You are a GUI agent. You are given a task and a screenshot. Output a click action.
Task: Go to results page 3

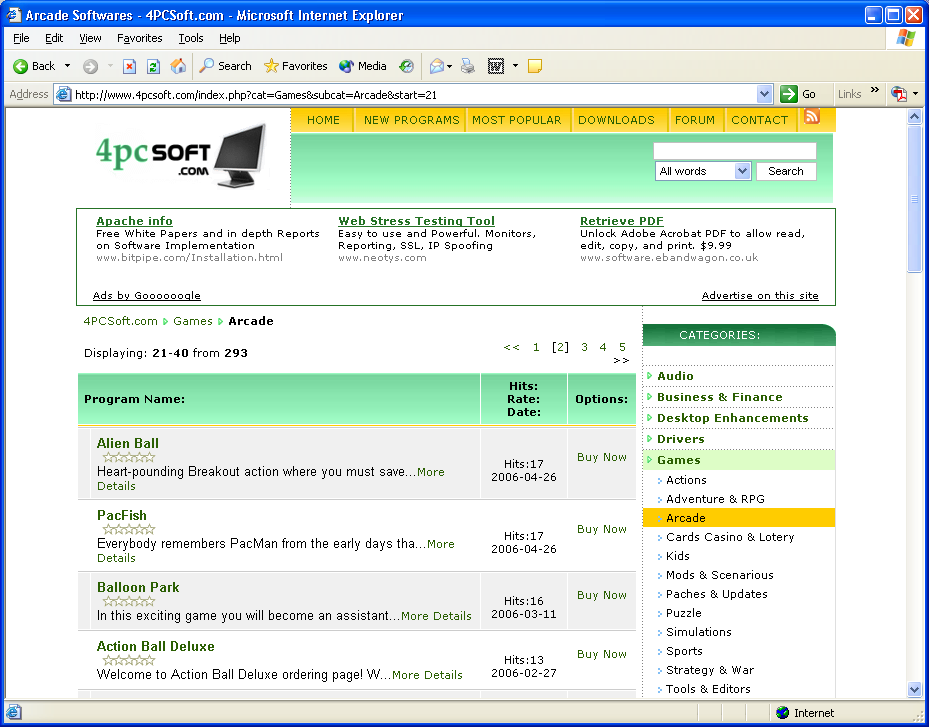point(584,347)
